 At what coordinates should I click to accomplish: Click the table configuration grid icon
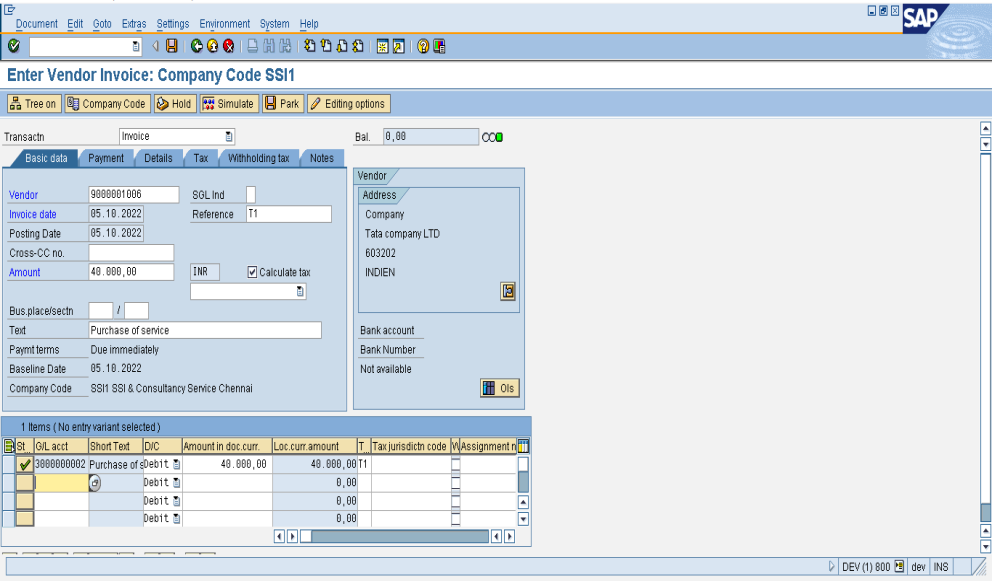[x=523, y=446]
